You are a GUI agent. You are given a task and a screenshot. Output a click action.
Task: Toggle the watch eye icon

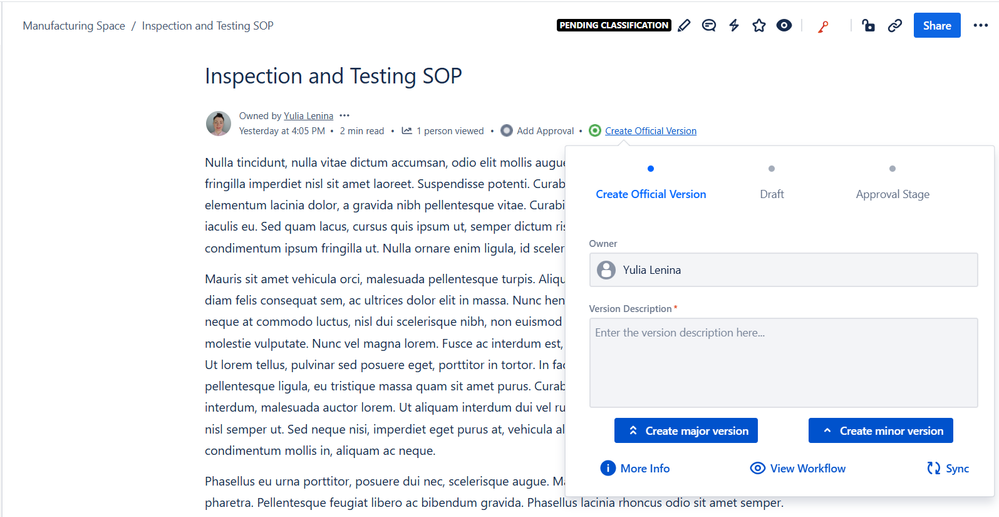point(784,26)
